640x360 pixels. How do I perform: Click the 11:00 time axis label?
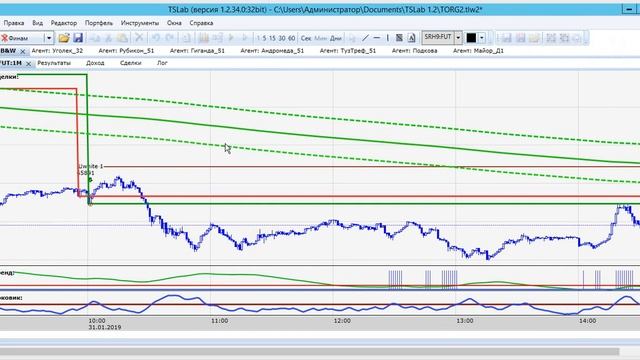pyautogui.click(x=220, y=321)
